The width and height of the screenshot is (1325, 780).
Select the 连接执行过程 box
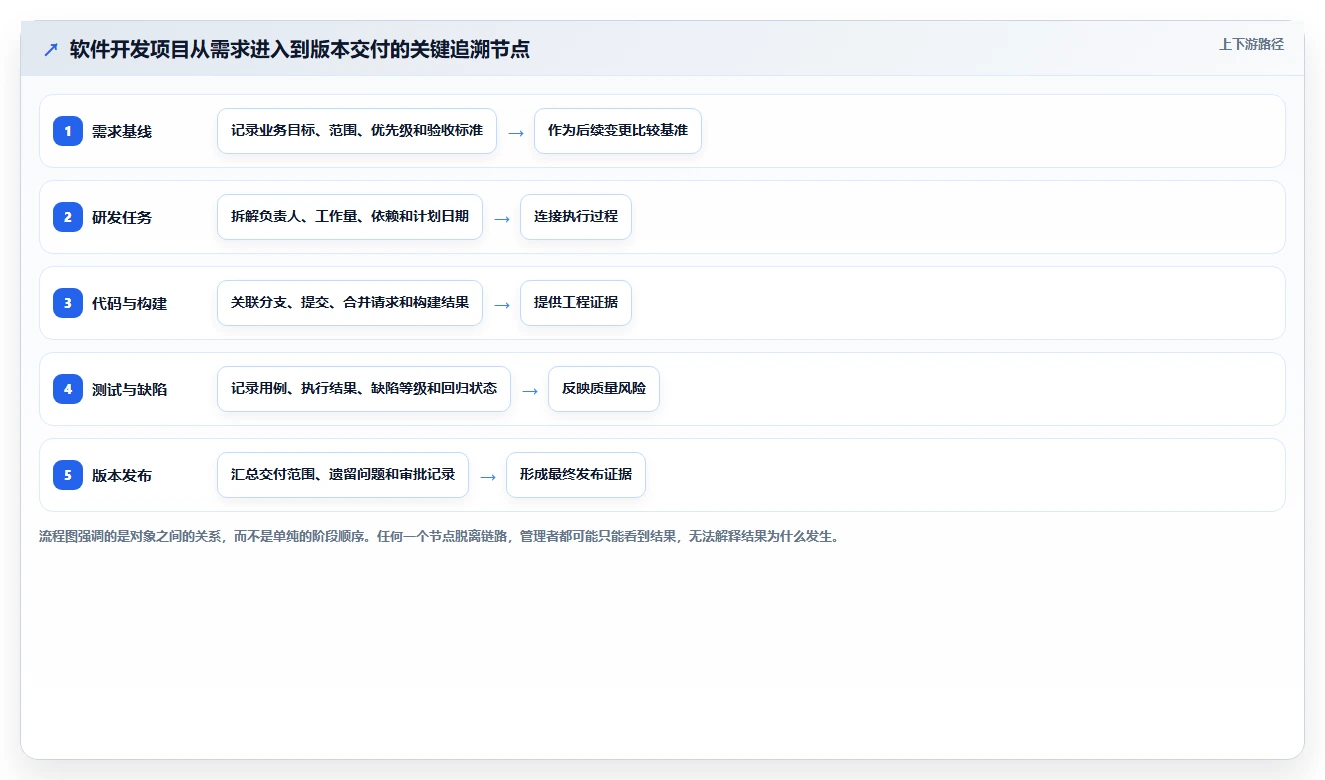pyautogui.click(x=576, y=217)
